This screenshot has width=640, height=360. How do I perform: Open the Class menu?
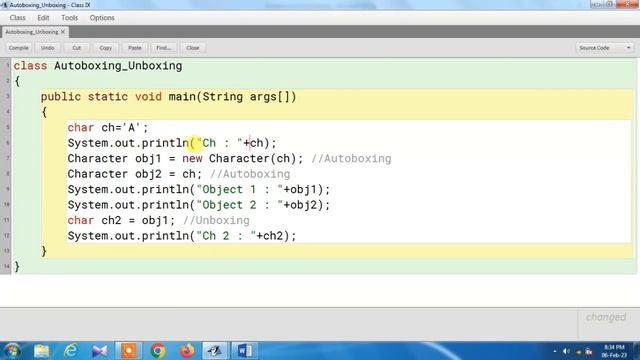coord(18,18)
